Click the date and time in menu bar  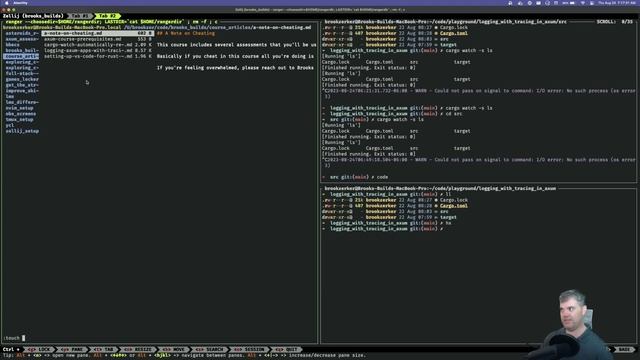617,3
